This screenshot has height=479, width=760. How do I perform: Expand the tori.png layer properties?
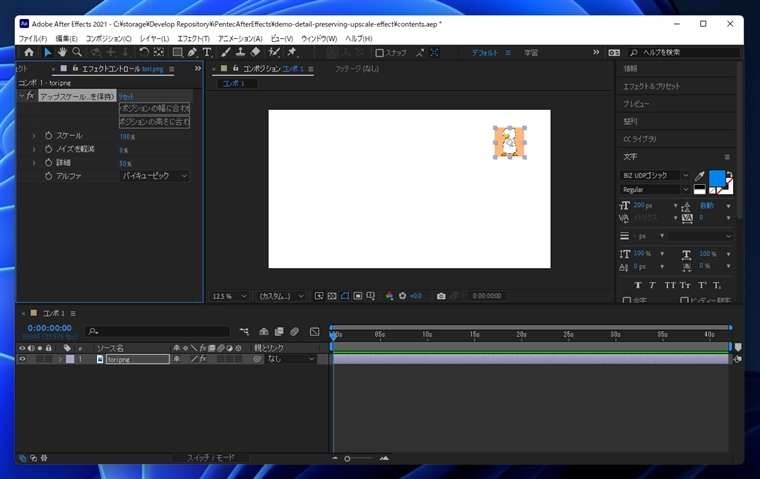pyautogui.click(x=59, y=359)
